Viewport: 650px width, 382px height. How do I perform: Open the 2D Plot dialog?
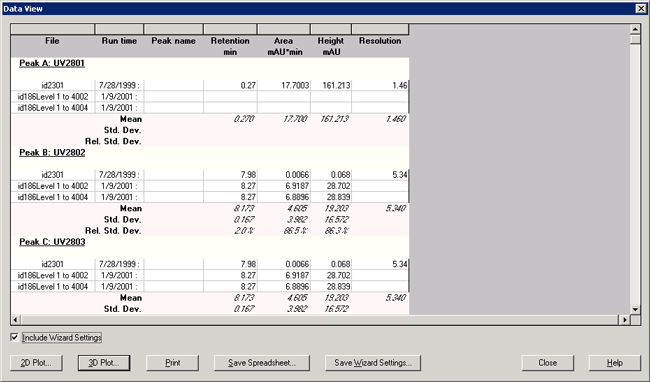coord(36,363)
